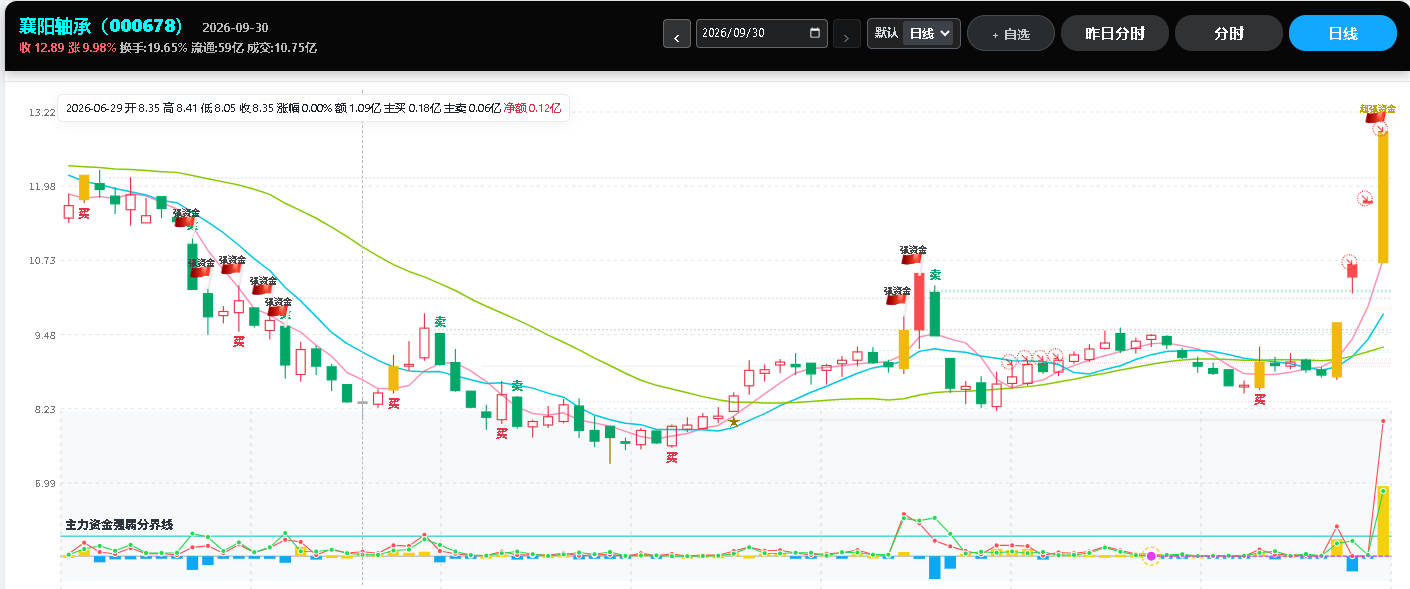Go to the previous date with the left arrow
This screenshot has width=1410, height=589.
coord(677,33)
